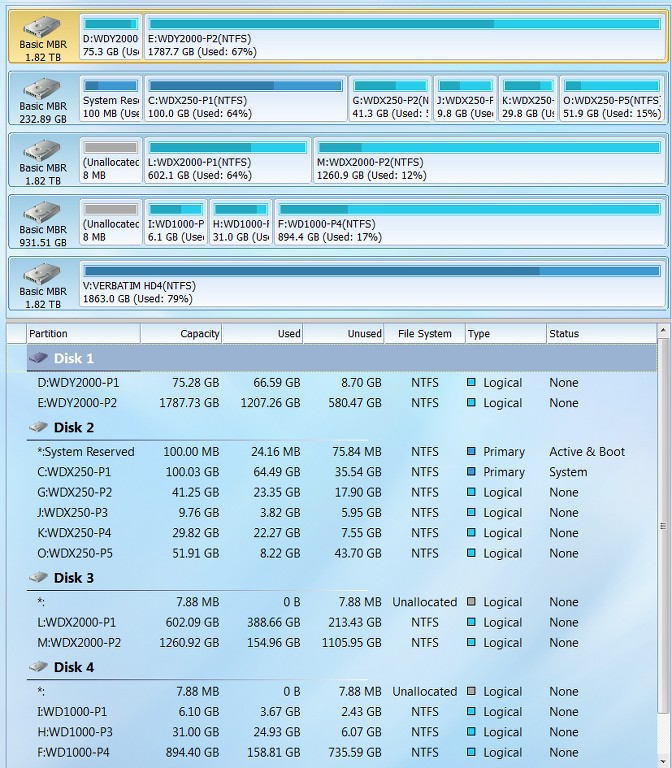Image resolution: width=672 pixels, height=768 pixels.
Task: Select the E:WDY2000-P2 partition block in disk map
Action: pyautogui.click(x=405, y=37)
